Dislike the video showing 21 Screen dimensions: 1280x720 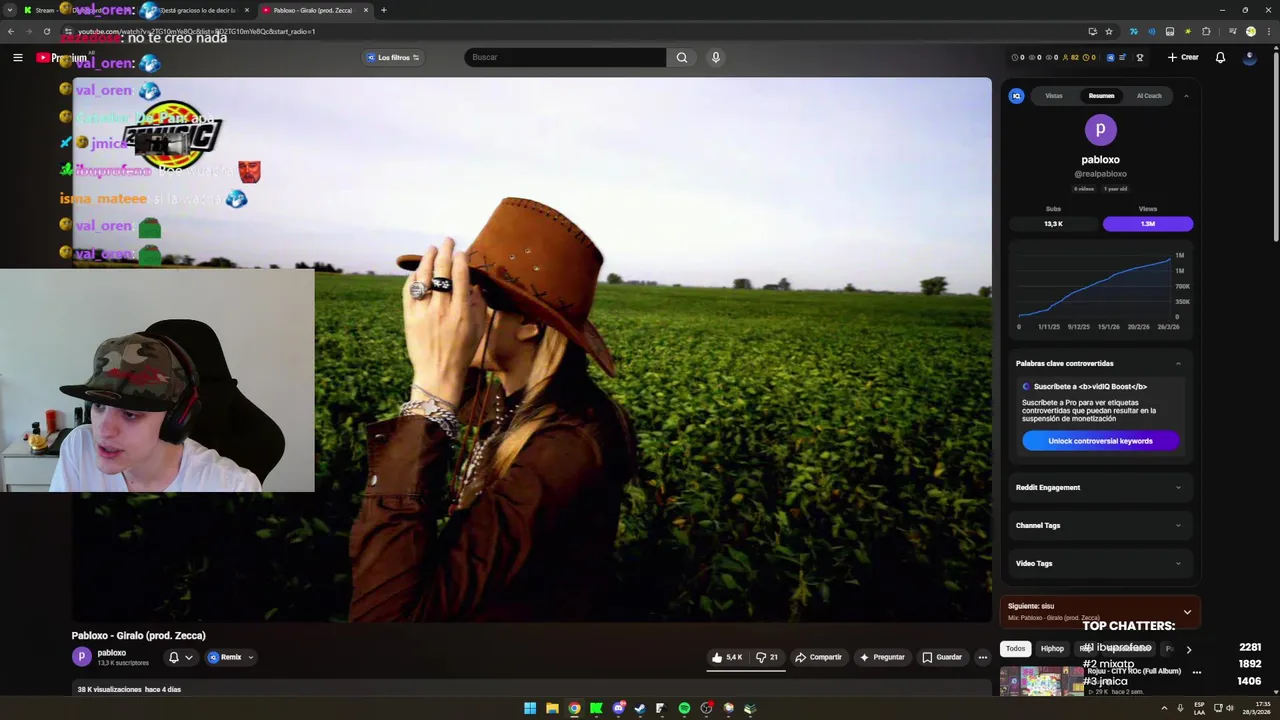click(x=767, y=657)
